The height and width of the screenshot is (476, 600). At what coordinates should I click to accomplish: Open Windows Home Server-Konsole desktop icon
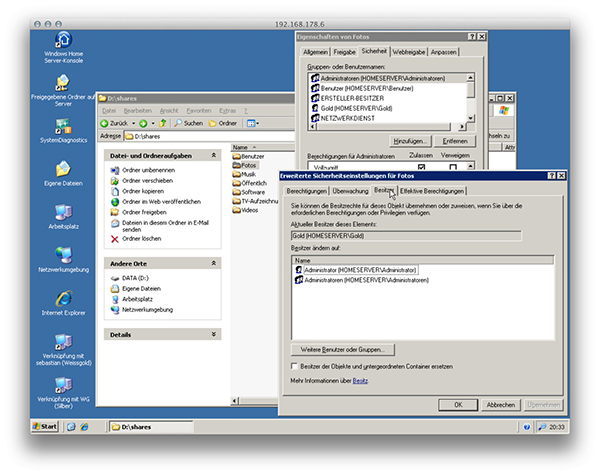[x=63, y=42]
